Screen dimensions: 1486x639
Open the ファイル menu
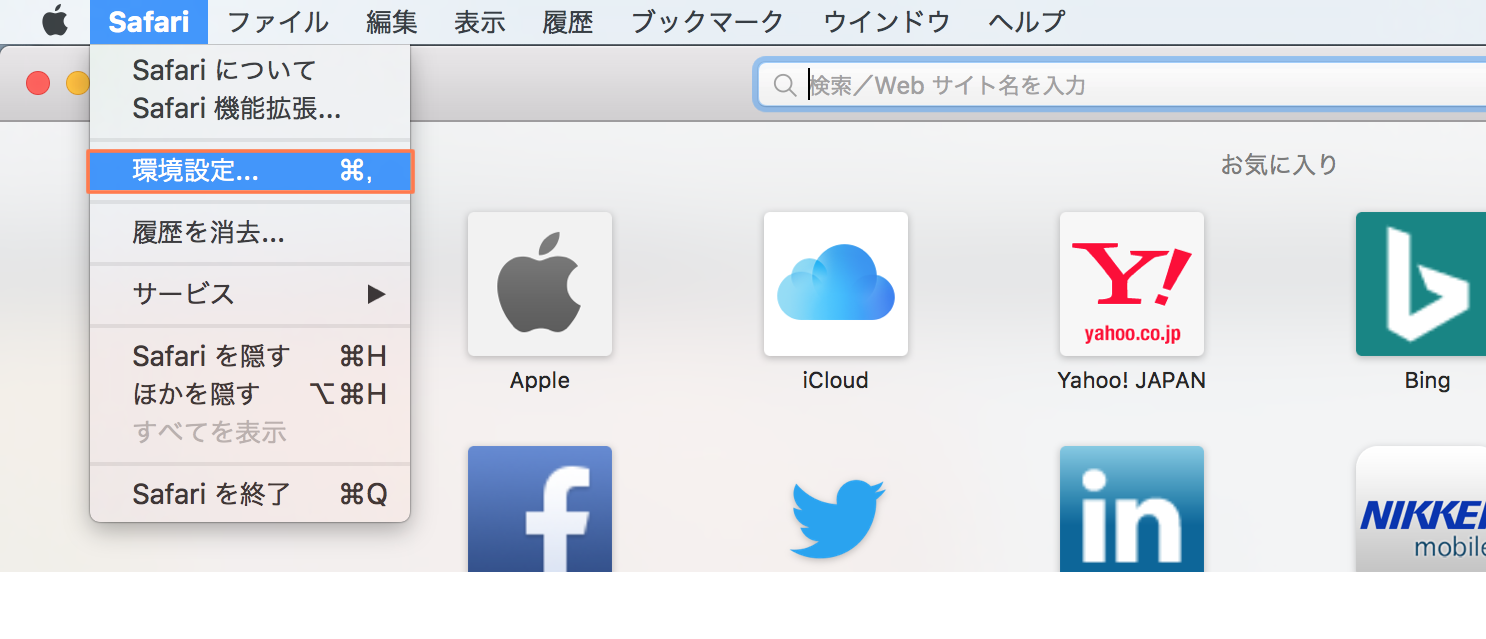[277, 21]
